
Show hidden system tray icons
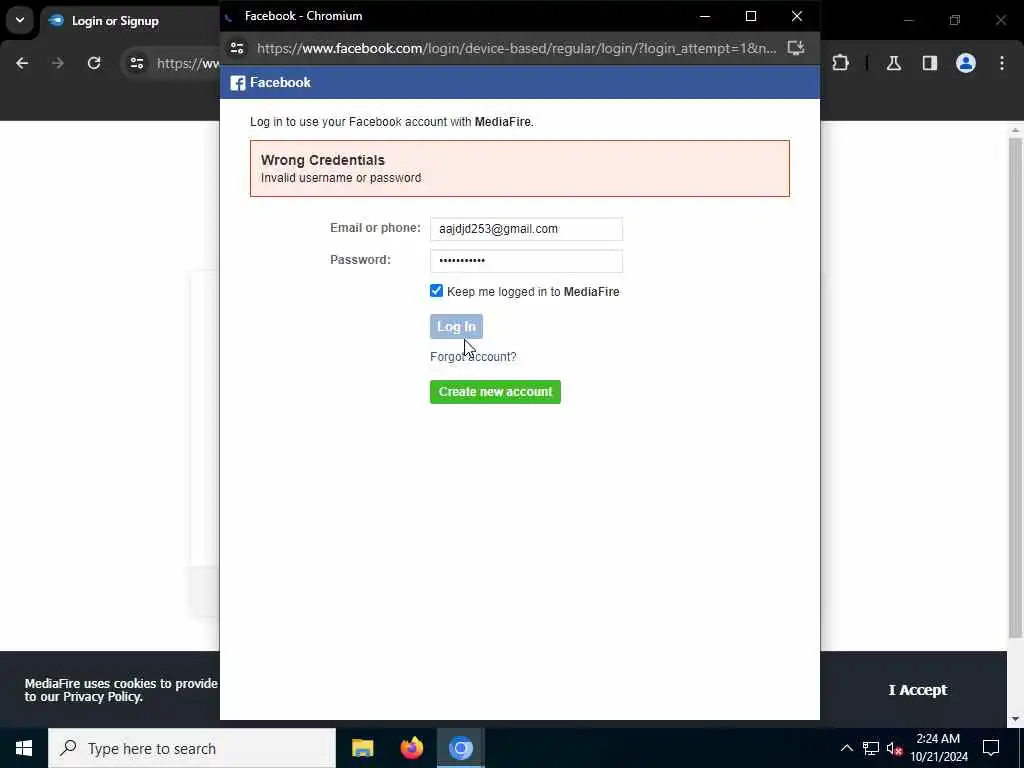pos(846,748)
